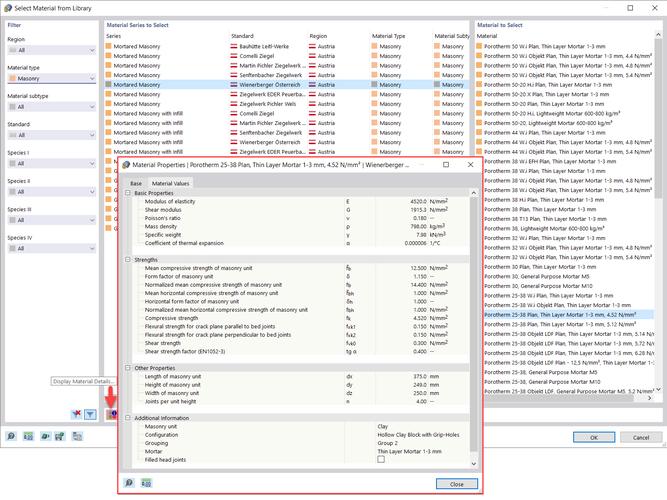Switch to the Base tab
This screenshot has width=667, height=500.
click(136, 183)
